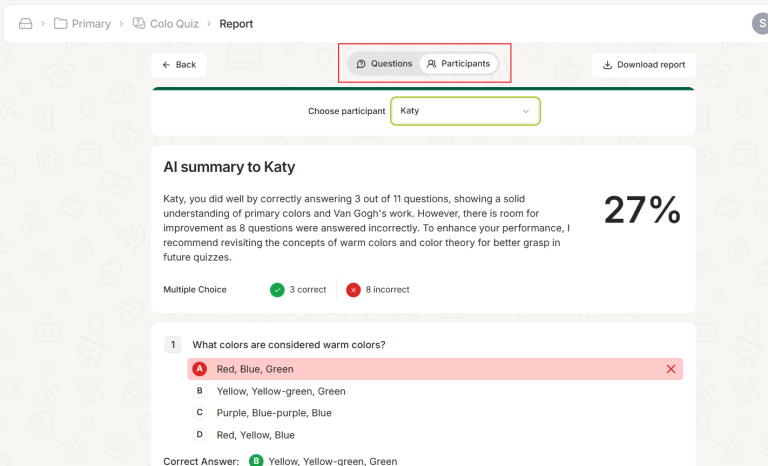Select option D Red, Yellow, Blue
The image size is (768, 466).
click(255, 435)
